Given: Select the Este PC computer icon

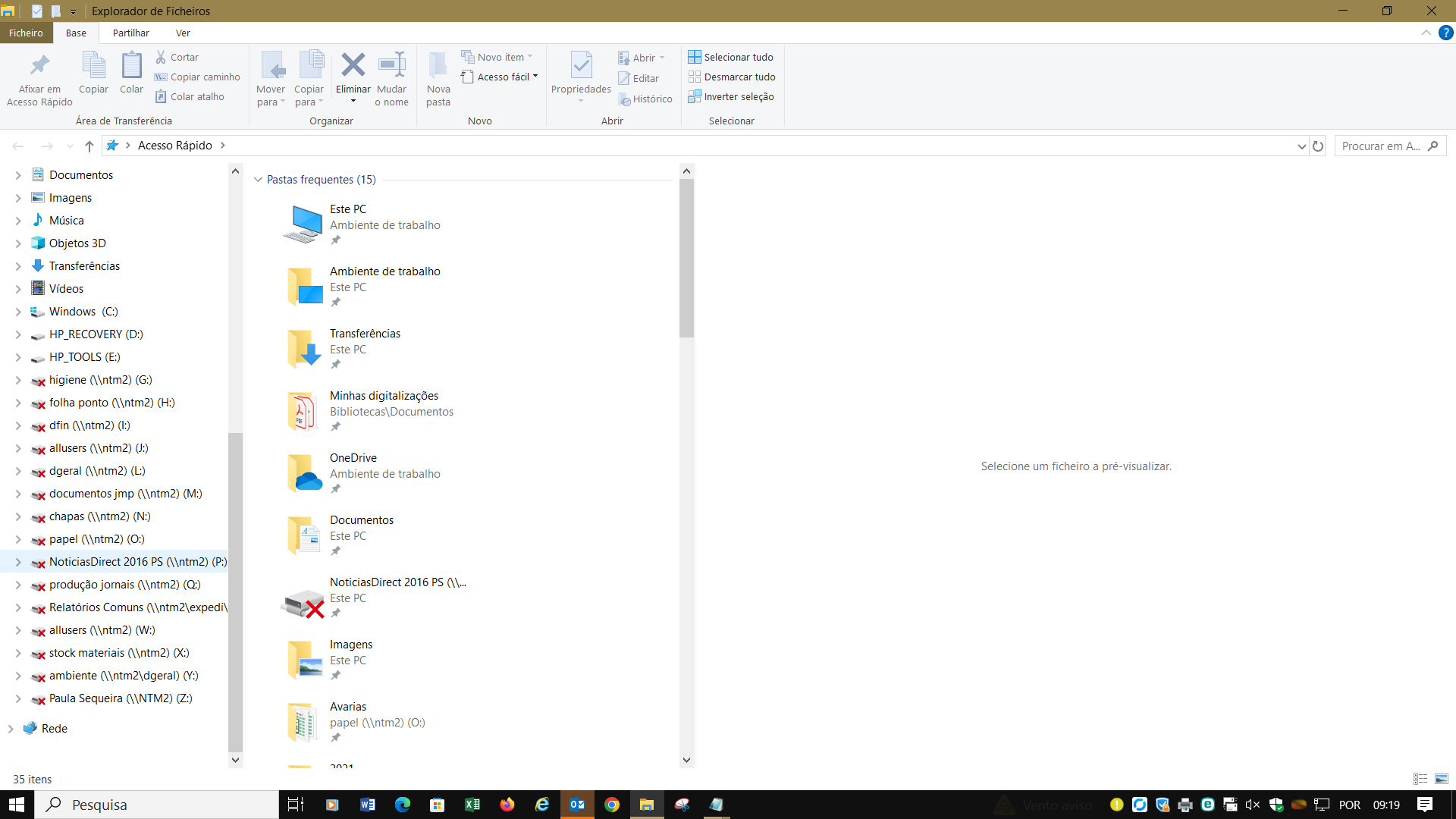Looking at the screenshot, I should [303, 224].
